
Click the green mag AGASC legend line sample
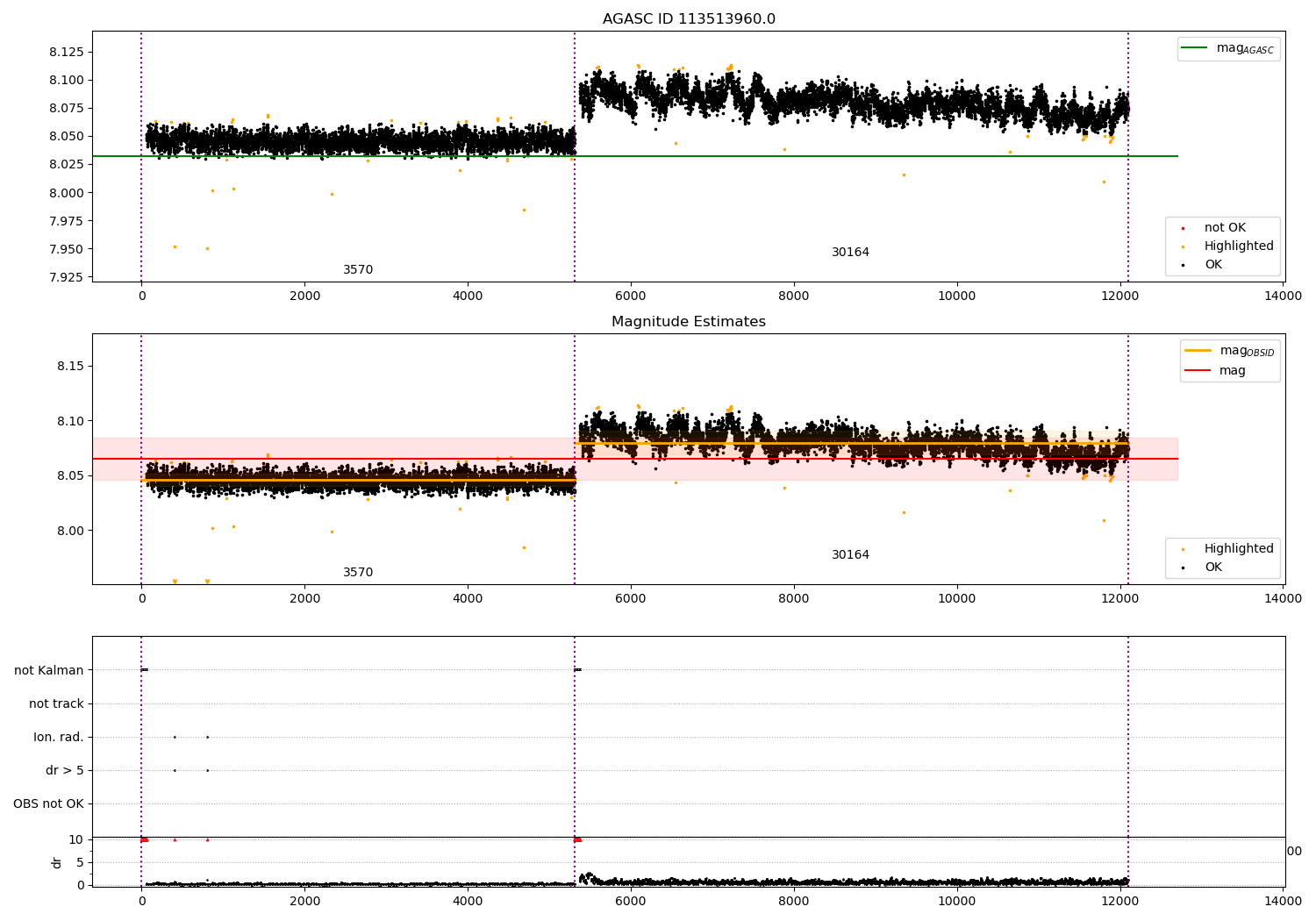(1194, 48)
